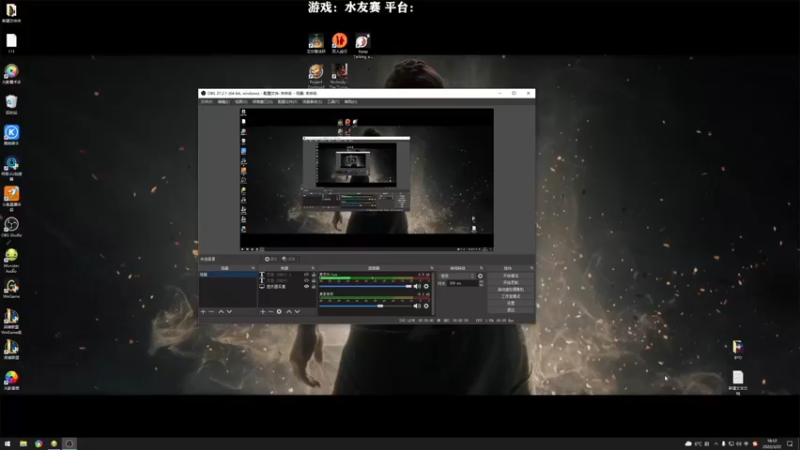This screenshot has height=450, width=800.
Task: Launch the Monster Audio desktop shortcut
Action: point(11,260)
